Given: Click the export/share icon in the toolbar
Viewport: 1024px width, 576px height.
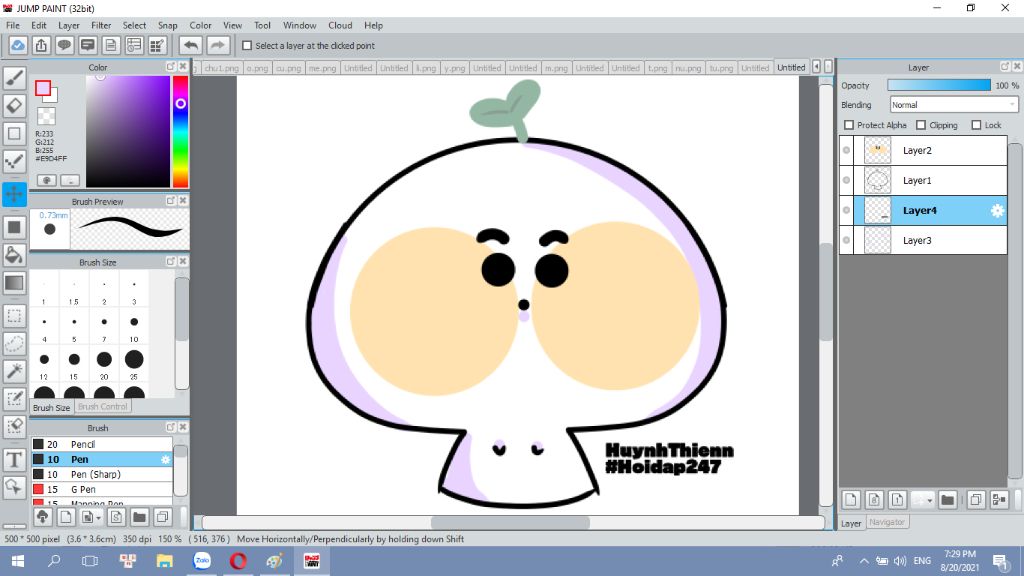Looking at the screenshot, I should (x=41, y=46).
